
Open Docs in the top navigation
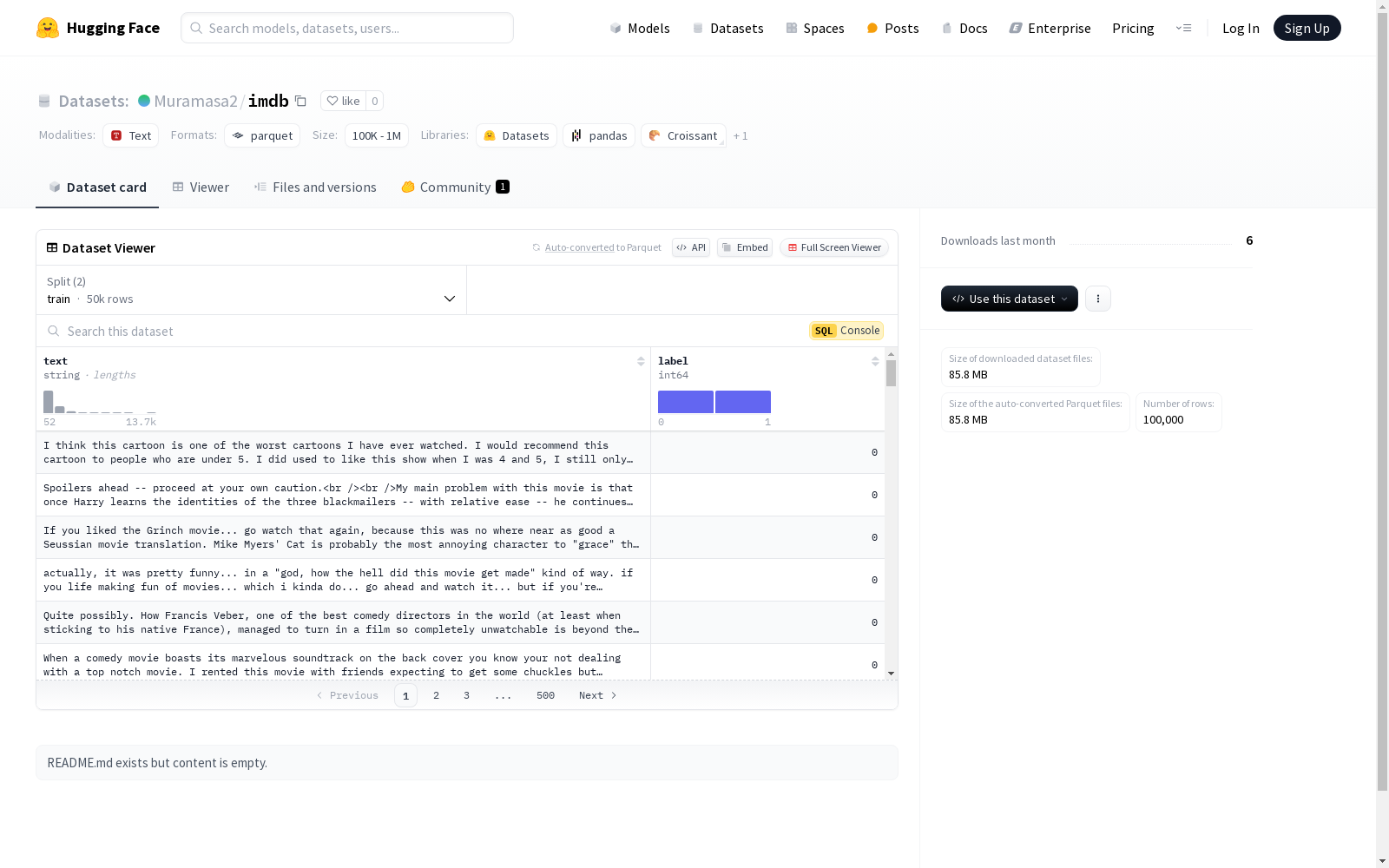(x=964, y=28)
